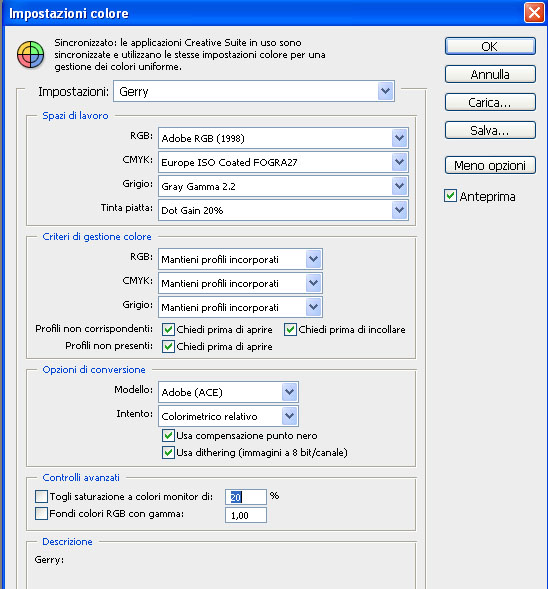Cancel with the Annulla button

tap(490, 74)
